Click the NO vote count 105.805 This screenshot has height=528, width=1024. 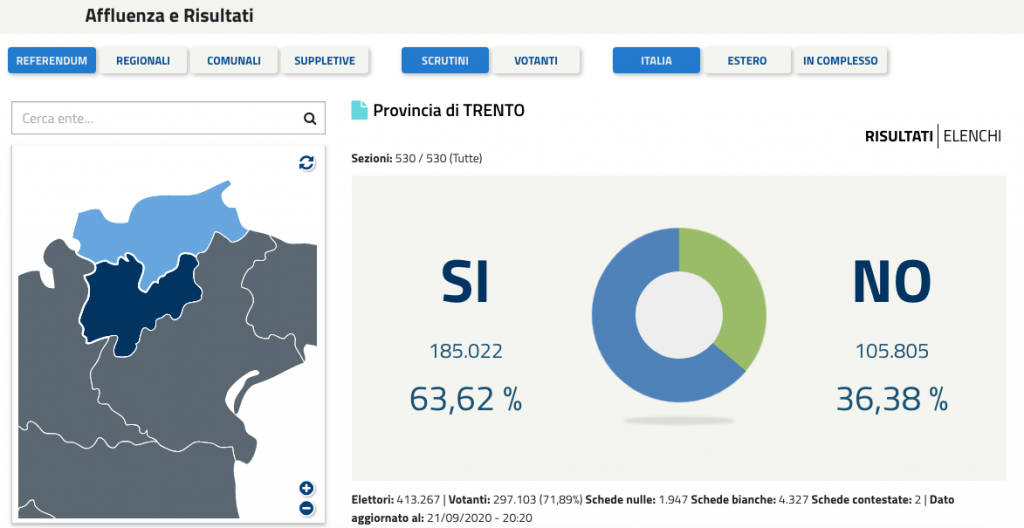click(892, 351)
